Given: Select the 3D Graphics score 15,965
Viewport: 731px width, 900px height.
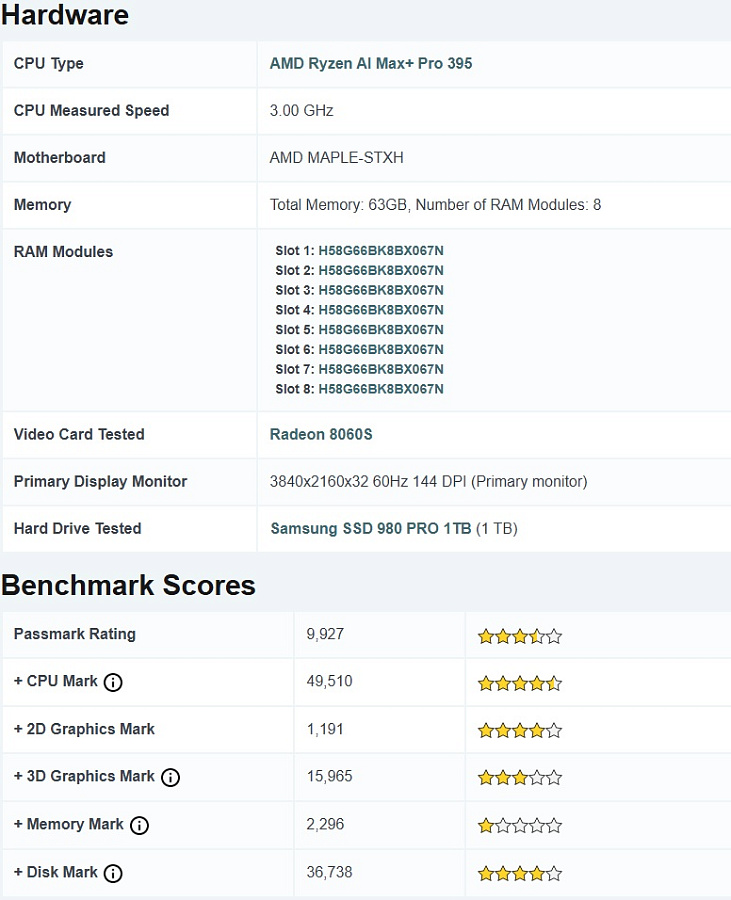Looking at the screenshot, I should click(329, 776).
